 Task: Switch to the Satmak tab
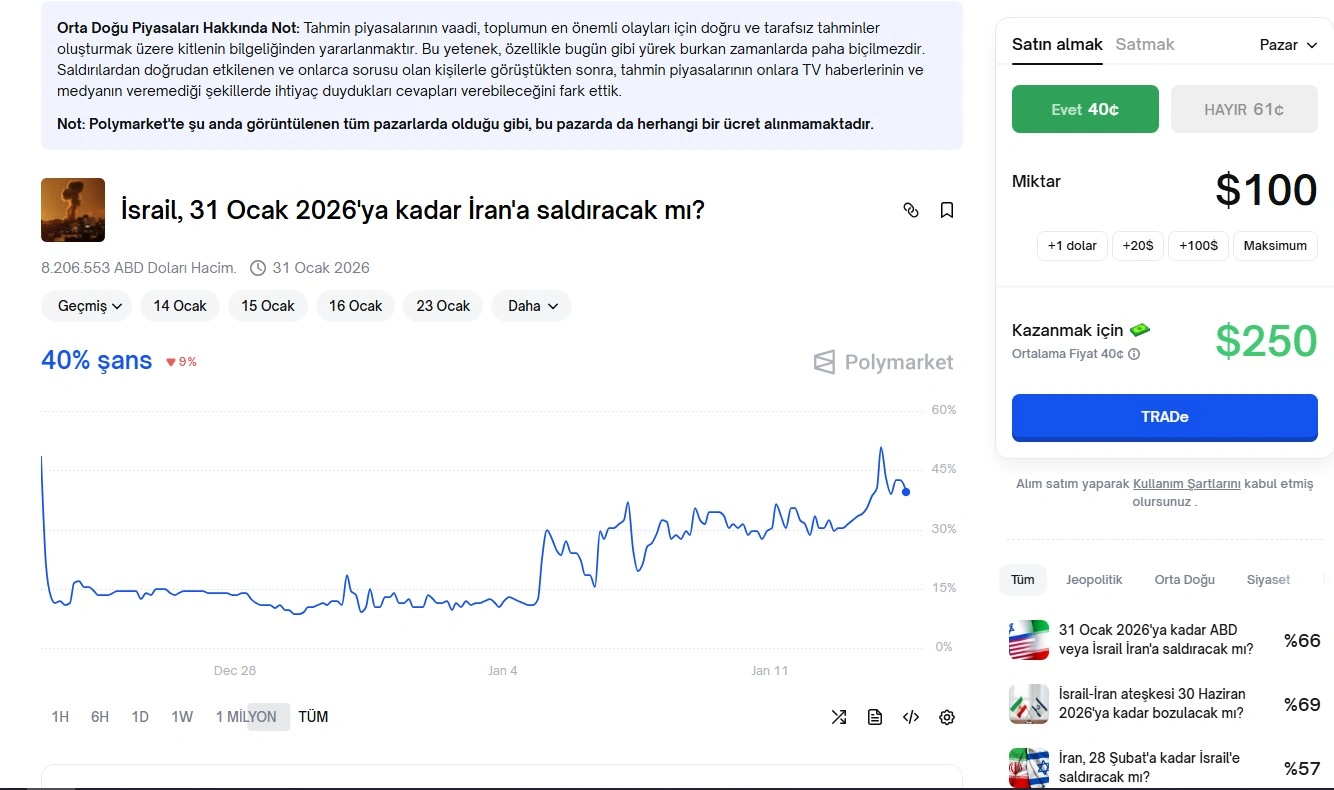1145,45
